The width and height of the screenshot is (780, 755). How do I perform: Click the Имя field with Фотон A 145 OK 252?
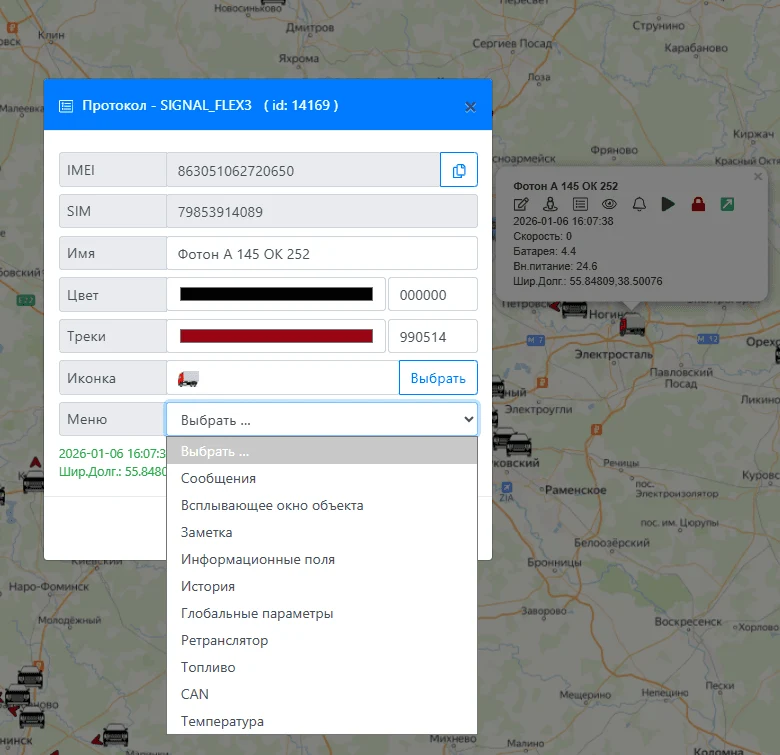point(322,253)
